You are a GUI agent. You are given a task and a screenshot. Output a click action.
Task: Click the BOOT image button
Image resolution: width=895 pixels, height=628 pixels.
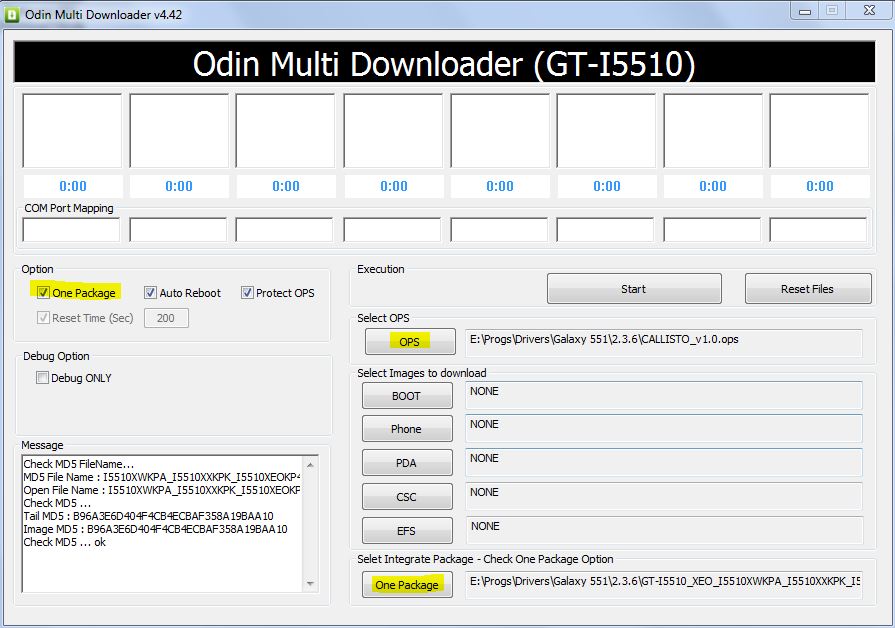[x=407, y=396]
